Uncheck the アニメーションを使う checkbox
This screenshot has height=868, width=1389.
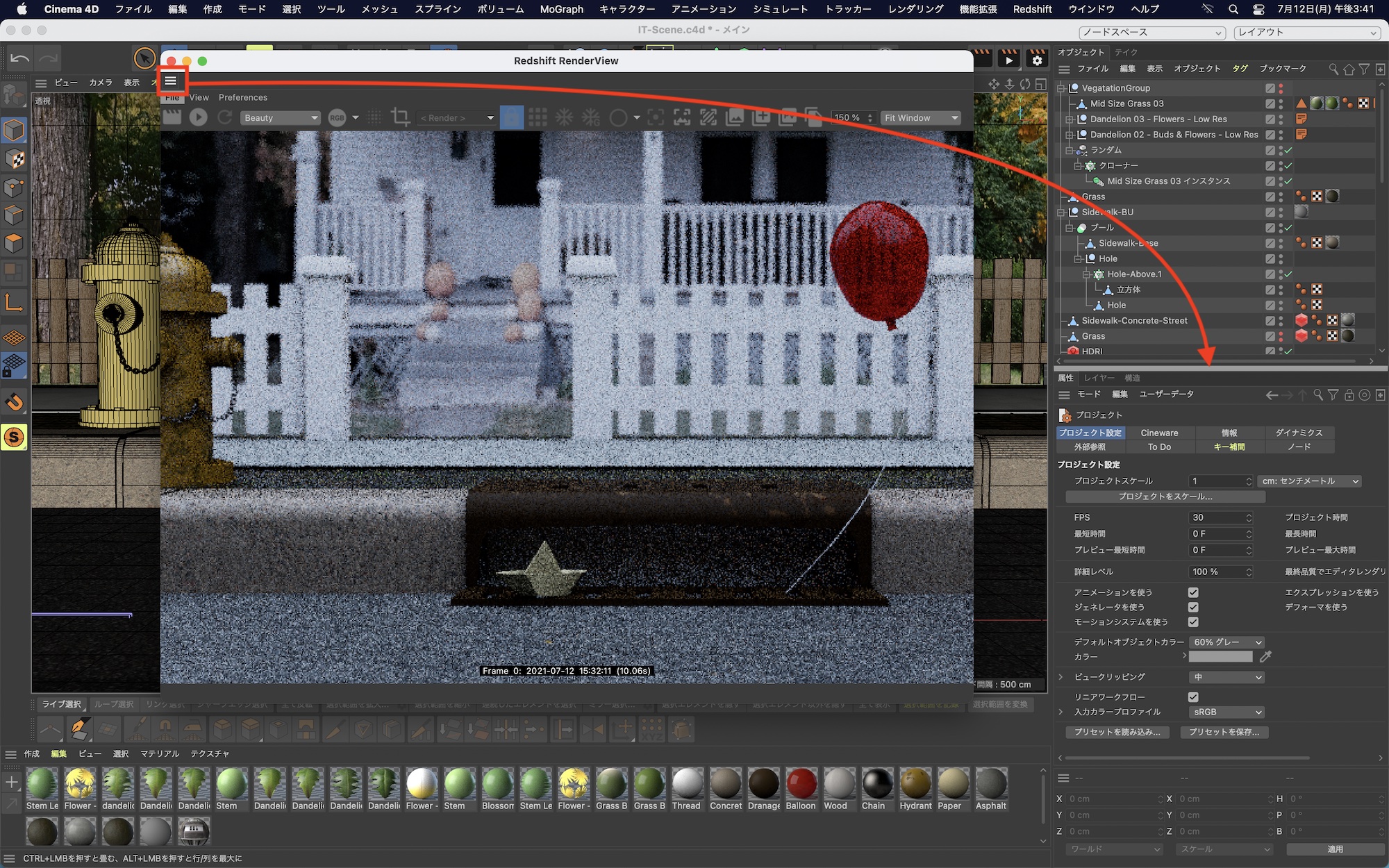(1193, 592)
